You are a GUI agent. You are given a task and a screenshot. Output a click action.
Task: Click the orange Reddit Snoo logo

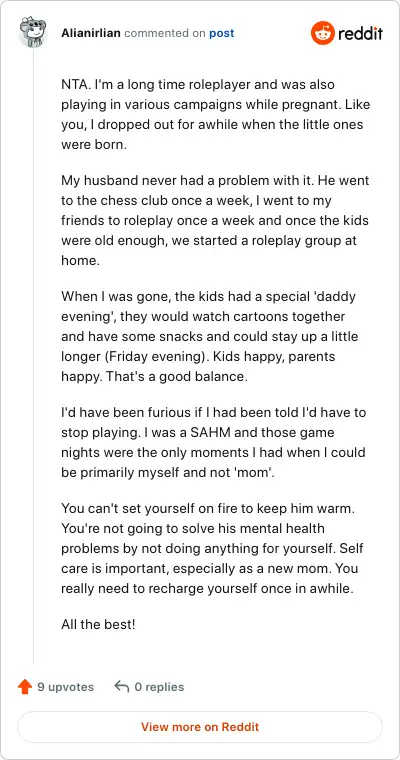point(322,33)
